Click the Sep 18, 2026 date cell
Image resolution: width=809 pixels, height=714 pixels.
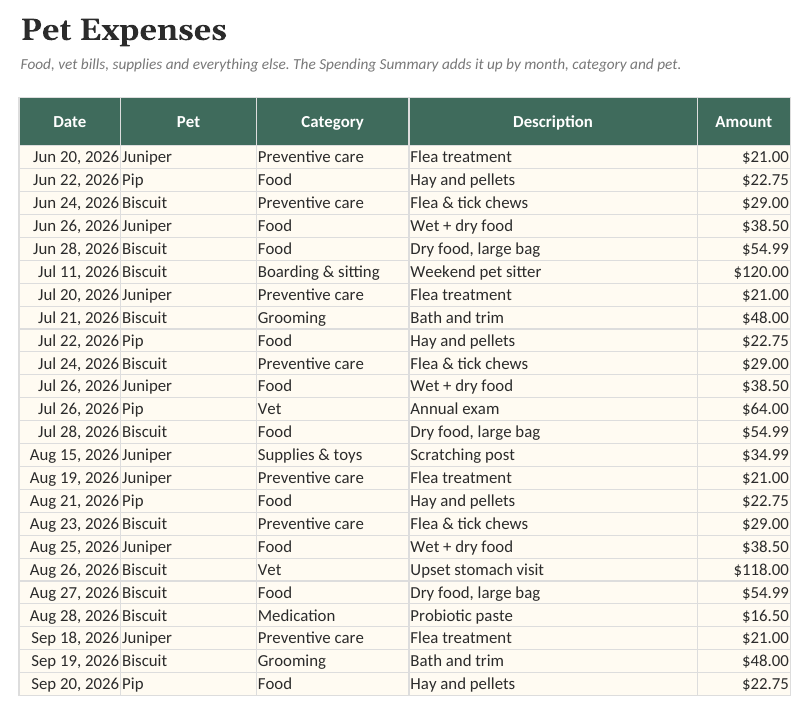coord(70,638)
